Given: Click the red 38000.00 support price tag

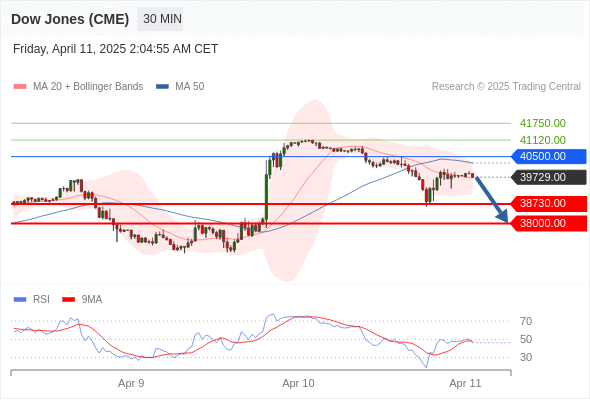Looking at the screenshot, I should pos(549,224).
